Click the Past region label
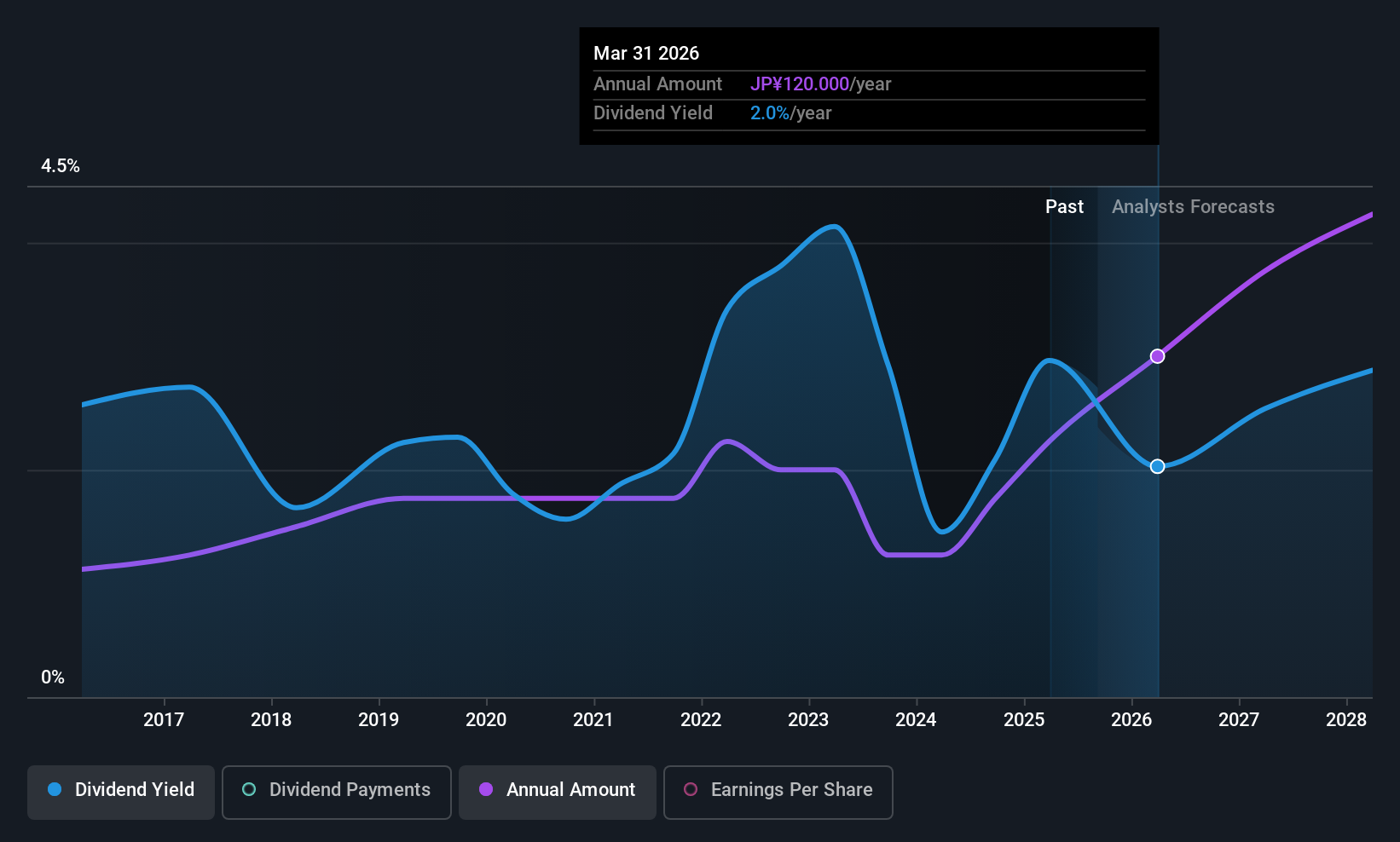The height and width of the screenshot is (842, 1400). click(1064, 207)
